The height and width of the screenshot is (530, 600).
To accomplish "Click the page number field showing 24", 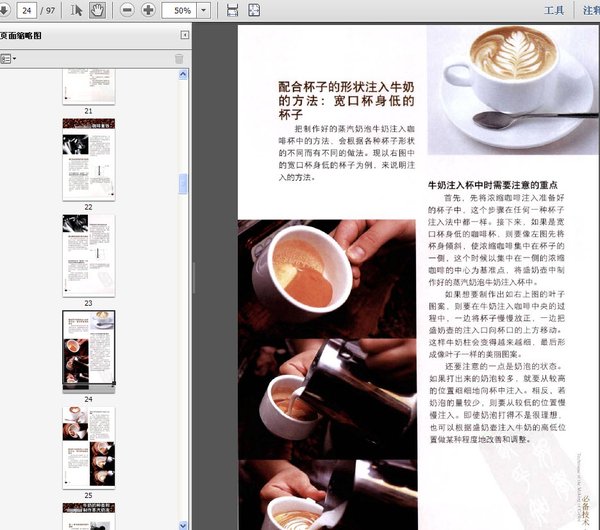I will tap(26, 10).
